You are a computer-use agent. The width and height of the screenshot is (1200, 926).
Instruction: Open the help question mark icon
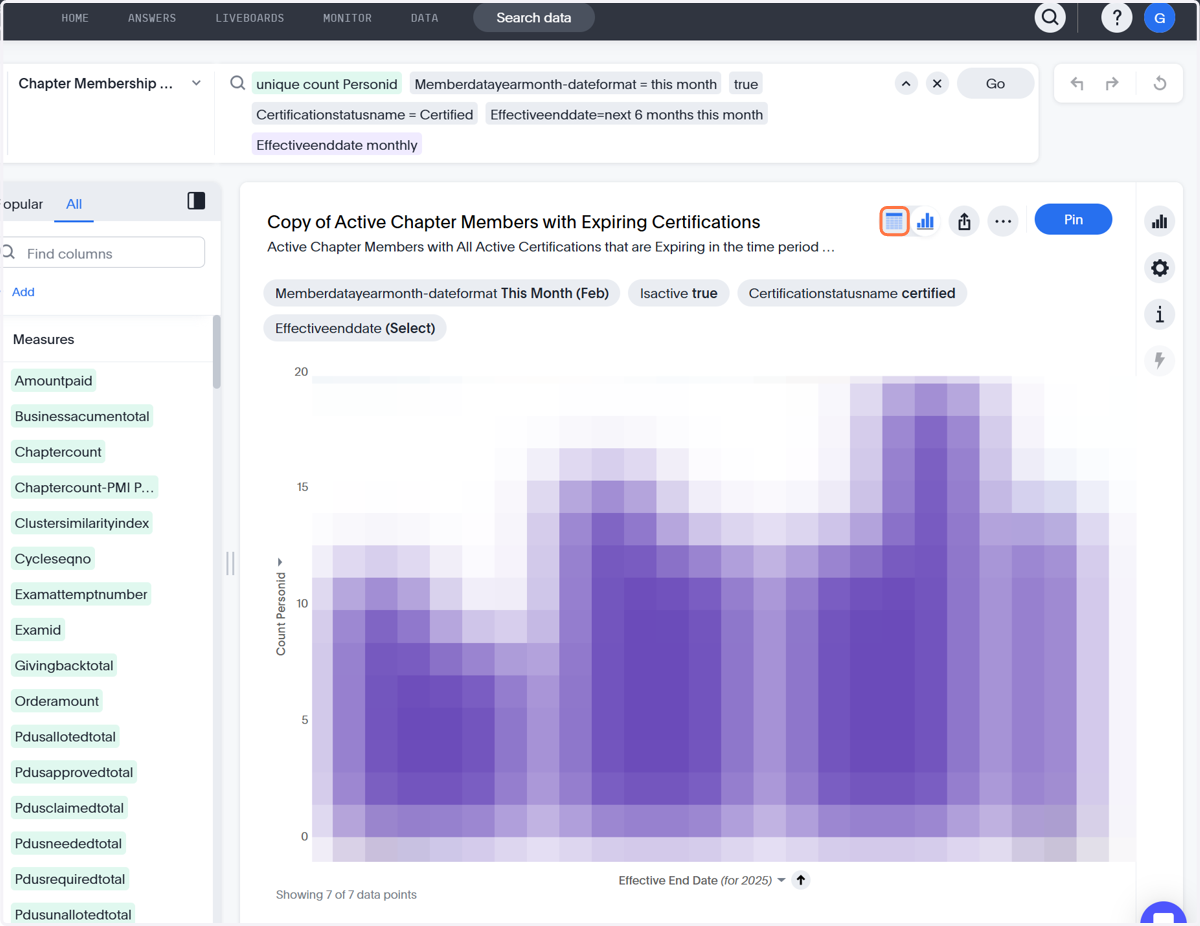[1116, 17]
